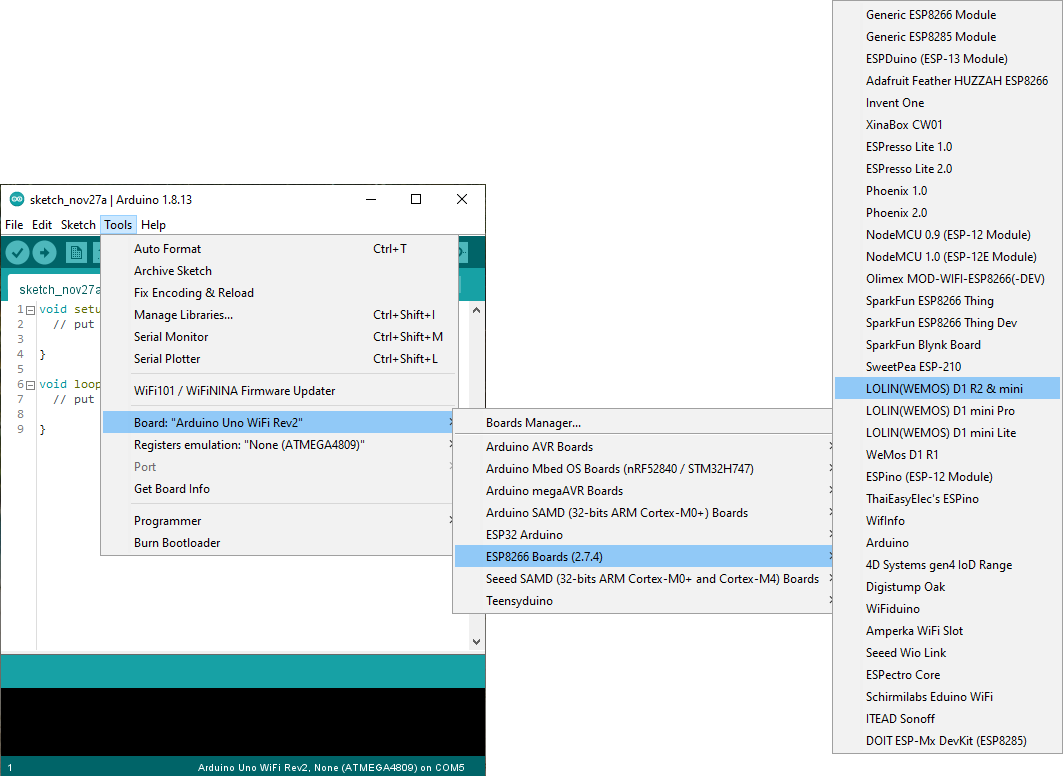Click the sketch_nov27a editor tab
Viewport: 1063px width, 776px height.
pyautogui.click(x=56, y=289)
